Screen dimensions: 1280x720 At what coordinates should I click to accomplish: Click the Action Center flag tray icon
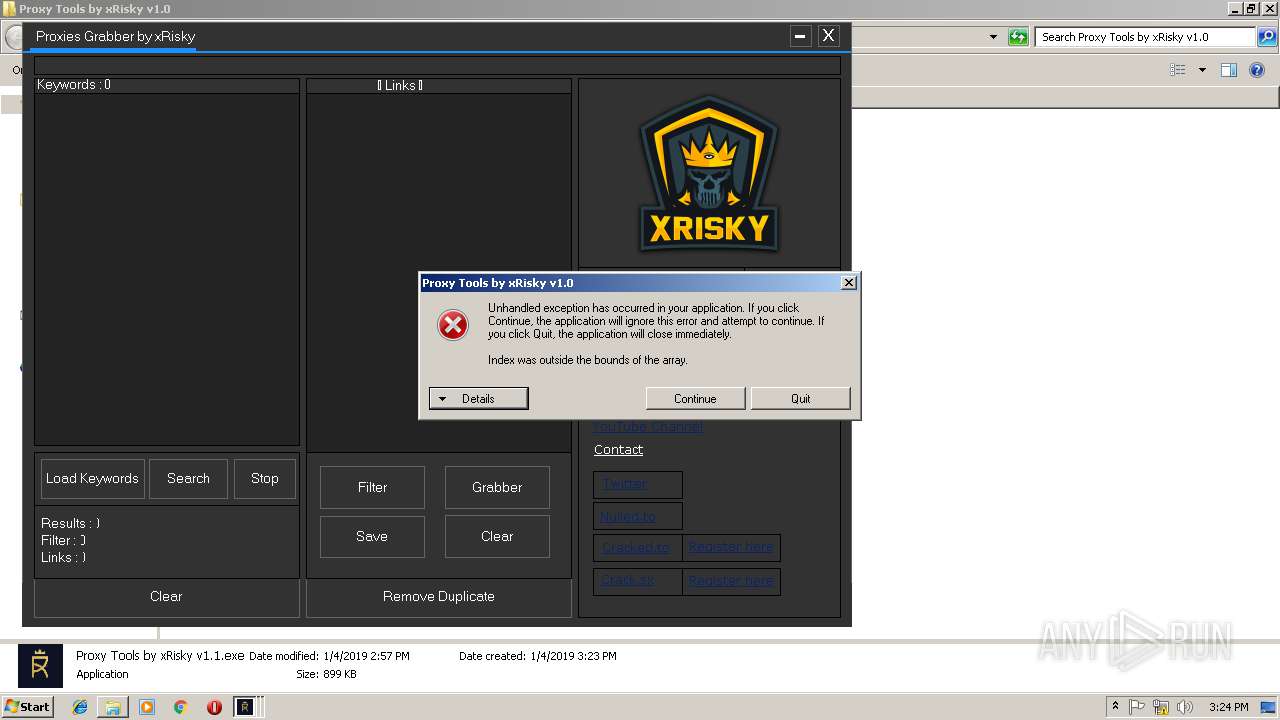(x=1138, y=707)
